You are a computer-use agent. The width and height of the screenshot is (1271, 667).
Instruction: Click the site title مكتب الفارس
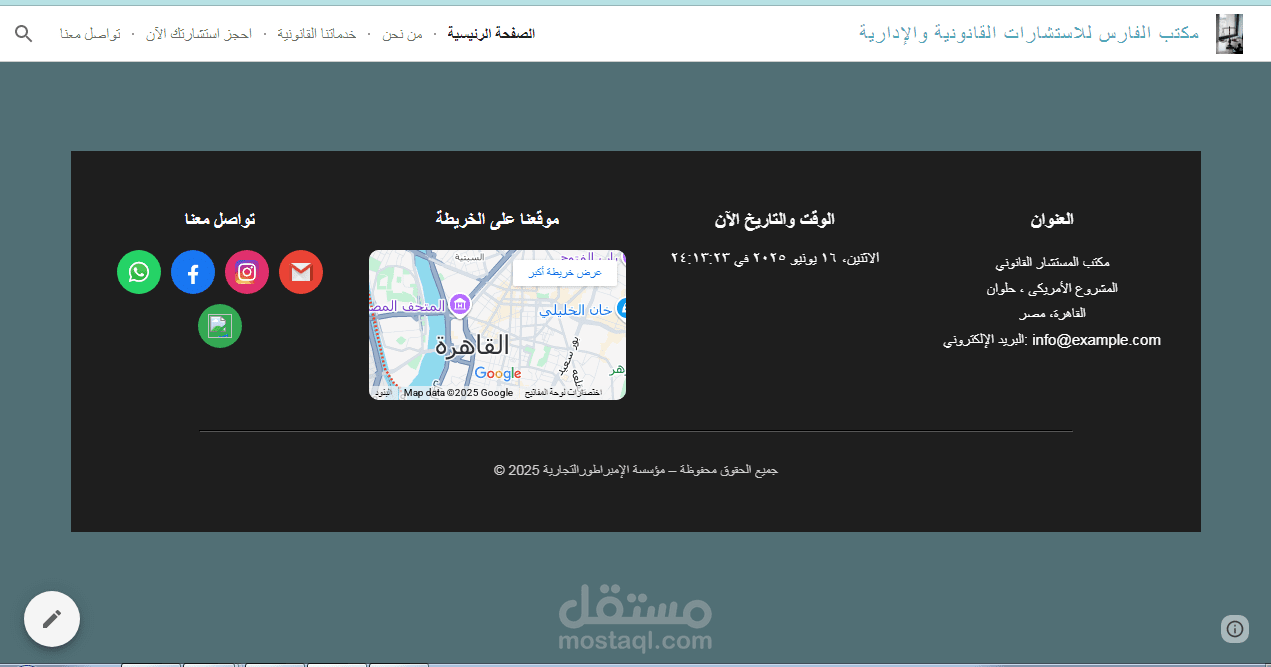(x=1029, y=33)
